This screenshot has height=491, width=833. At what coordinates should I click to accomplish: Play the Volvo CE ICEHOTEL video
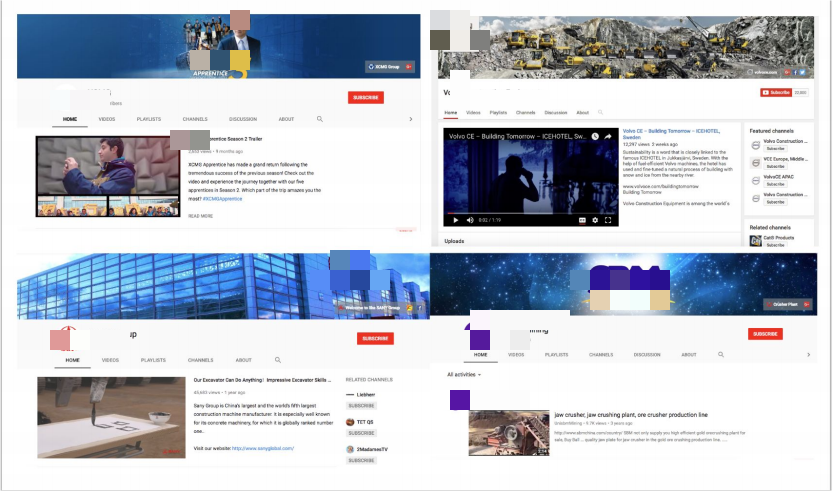click(456, 219)
